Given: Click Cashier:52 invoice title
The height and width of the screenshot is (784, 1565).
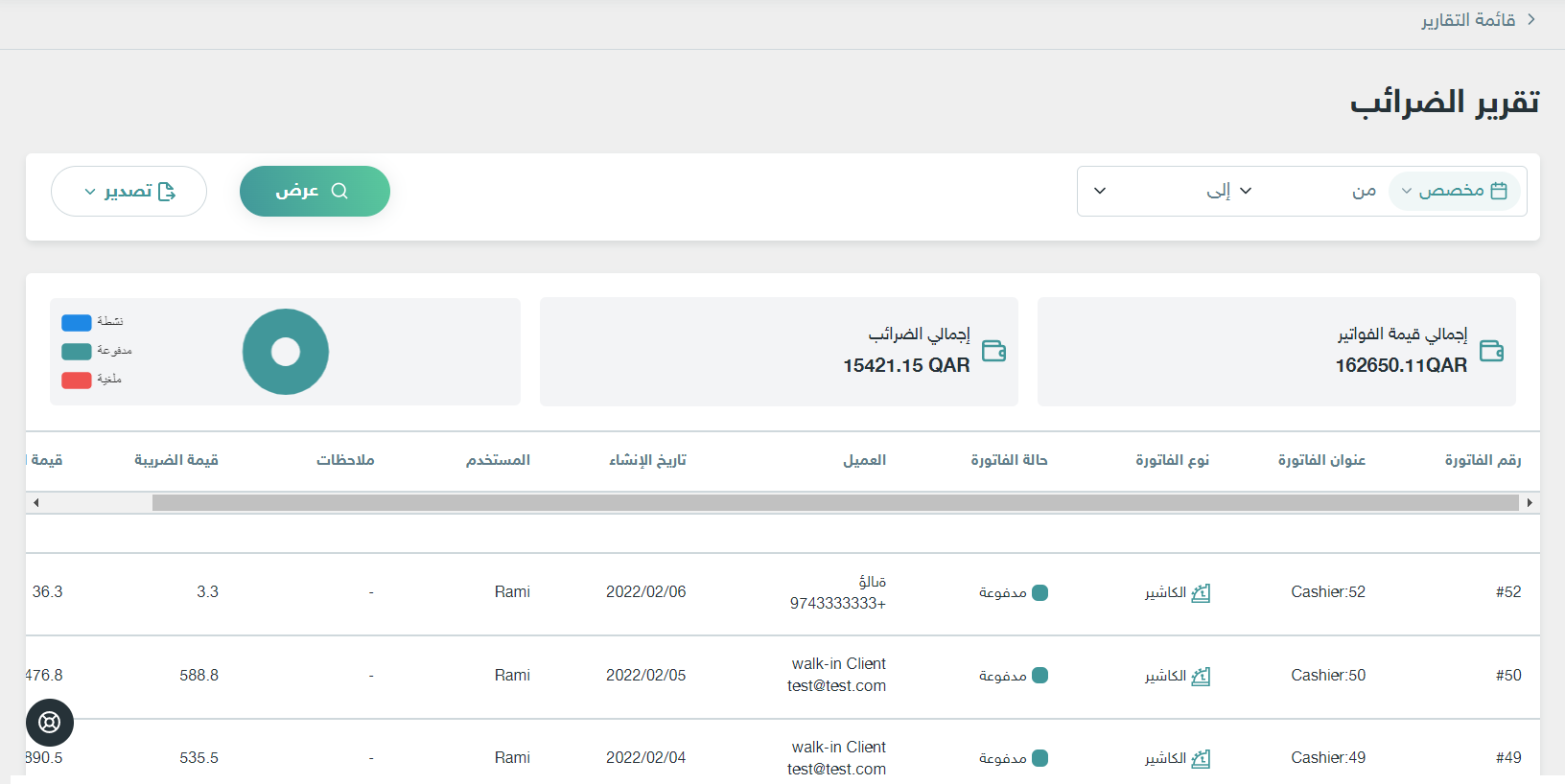Looking at the screenshot, I should (x=1328, y=592).
